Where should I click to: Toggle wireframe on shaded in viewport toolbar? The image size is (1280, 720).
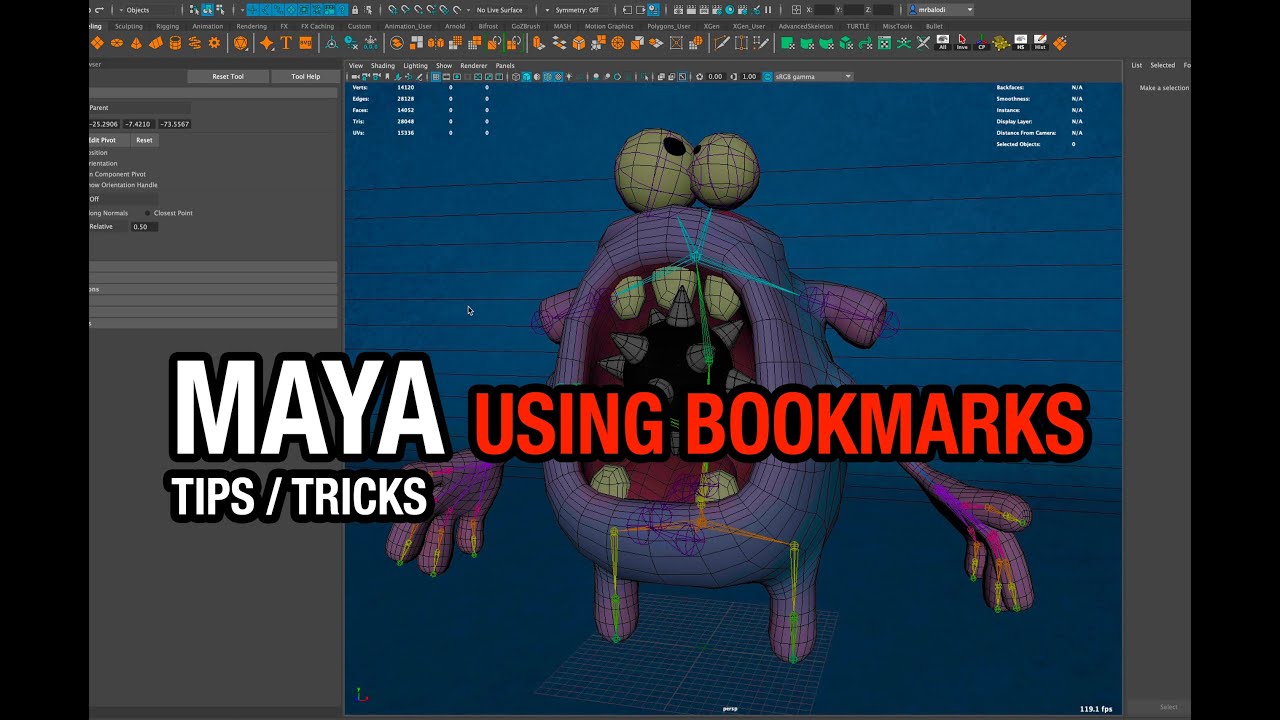(x=547, y=76)
